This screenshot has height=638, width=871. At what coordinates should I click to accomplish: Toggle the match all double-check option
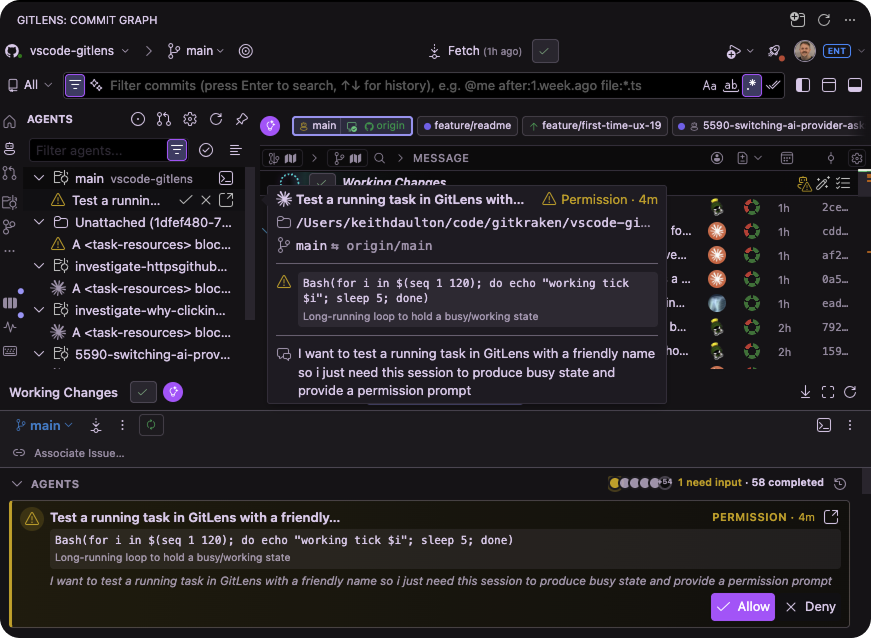click(773, 86)
